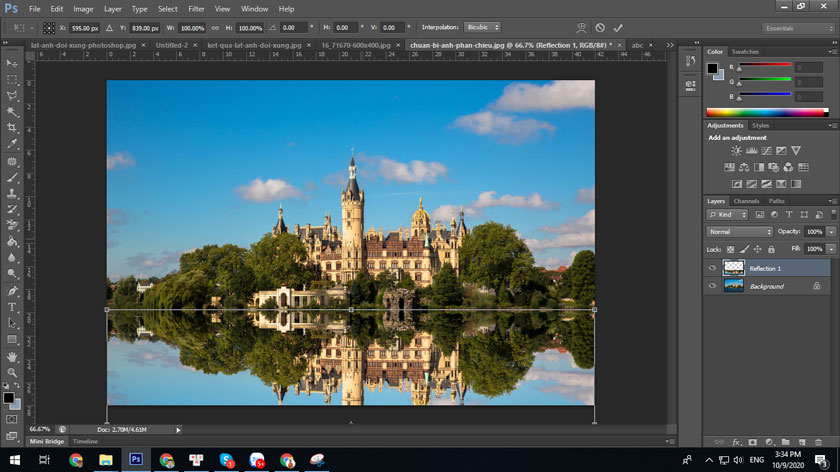The height and width of the screenshot is (472, 840).
Task: Open the Filter menu
Action: (196, 9)
